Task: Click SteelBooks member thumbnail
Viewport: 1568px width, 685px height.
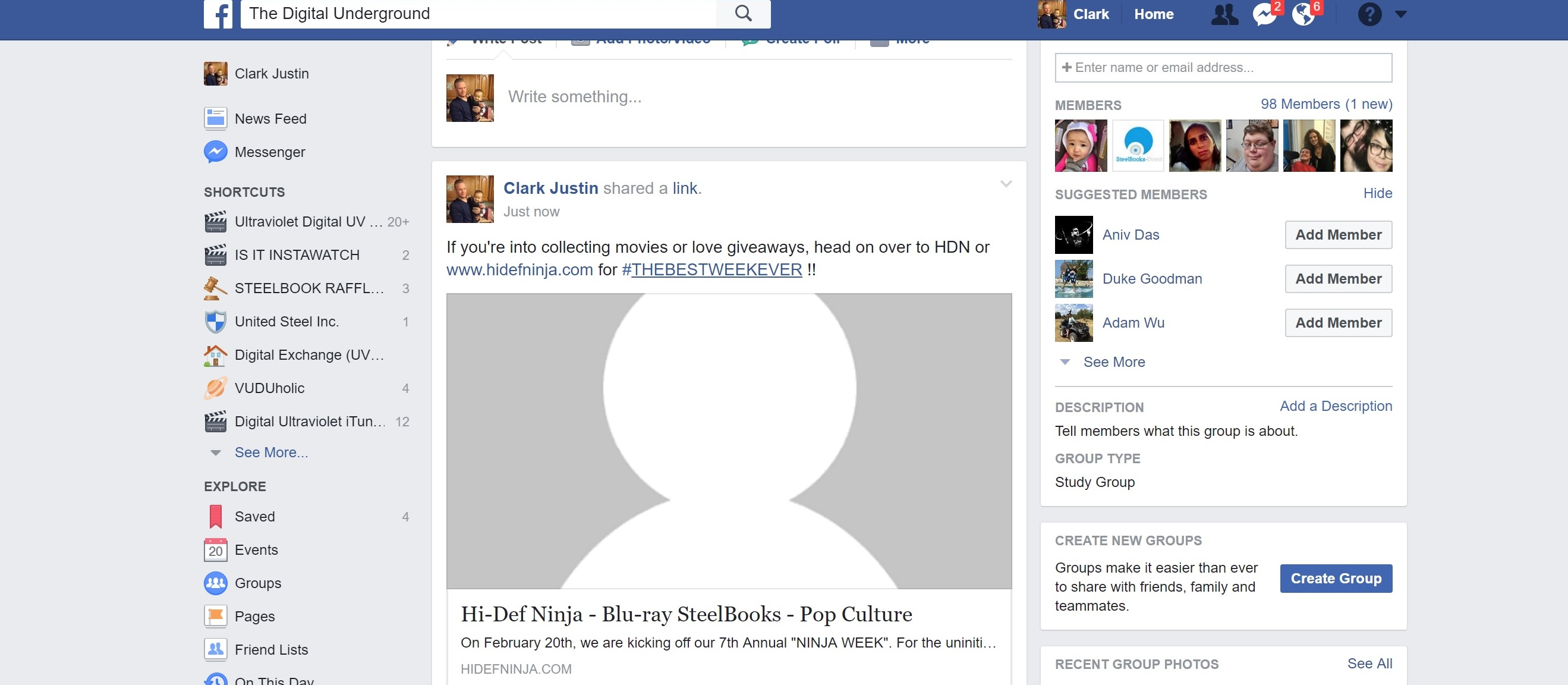Action: tap(1138, 146)
